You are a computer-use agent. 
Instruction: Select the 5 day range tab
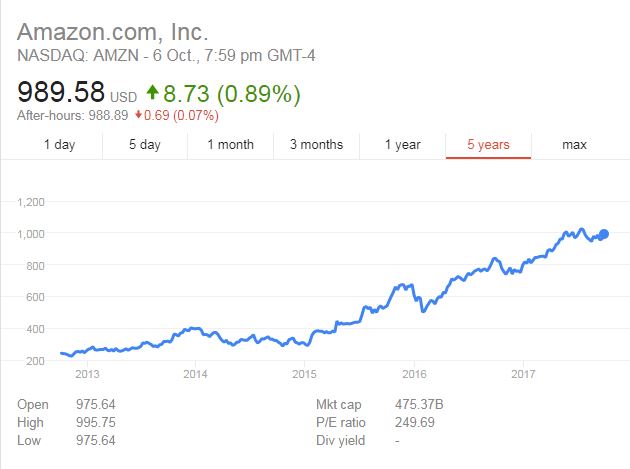click(144, 145)
